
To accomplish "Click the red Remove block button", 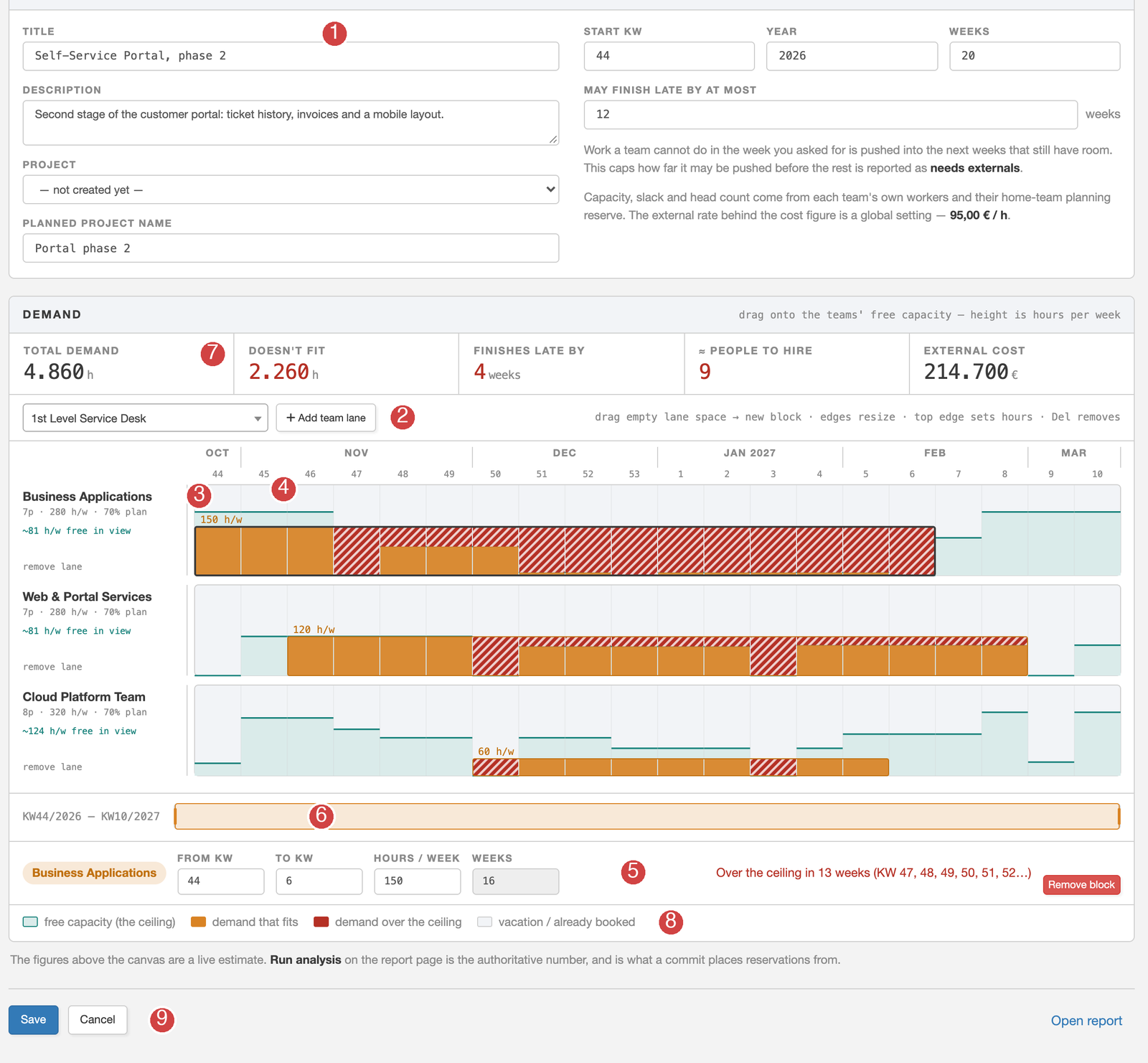I will pyautogui.click(x=1081, y=885).
